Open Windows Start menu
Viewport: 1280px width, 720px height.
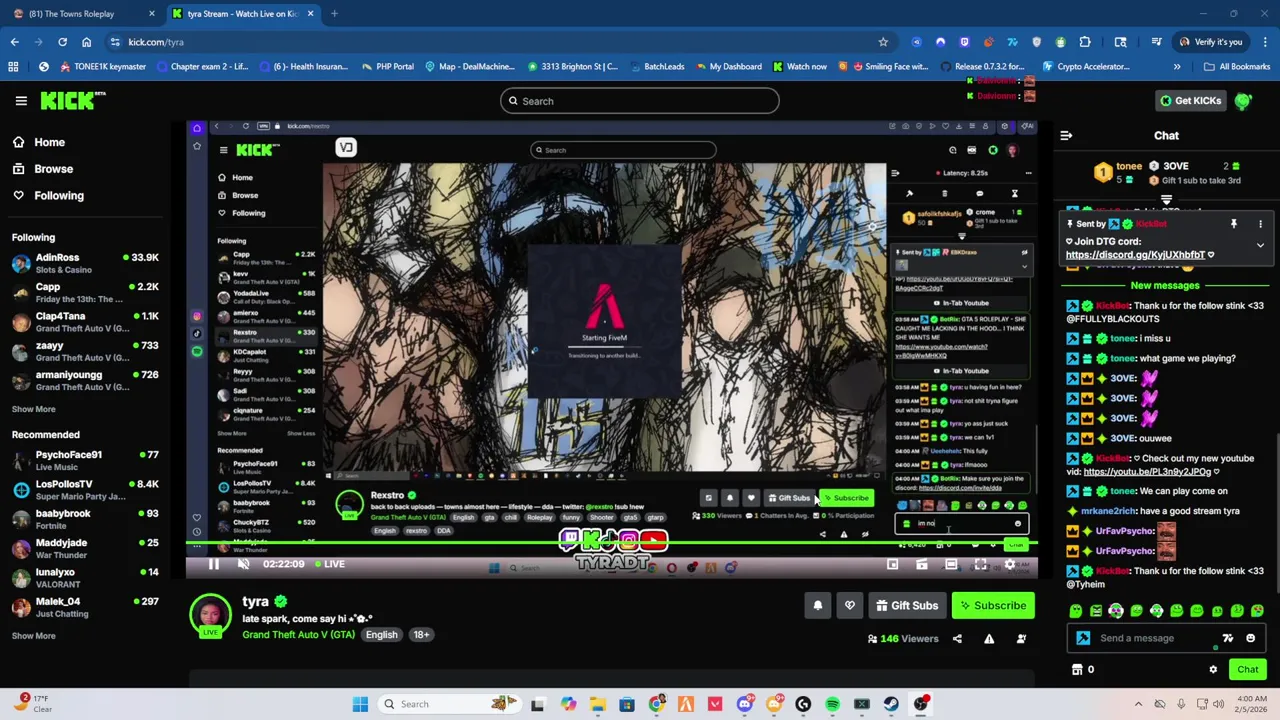360,704
